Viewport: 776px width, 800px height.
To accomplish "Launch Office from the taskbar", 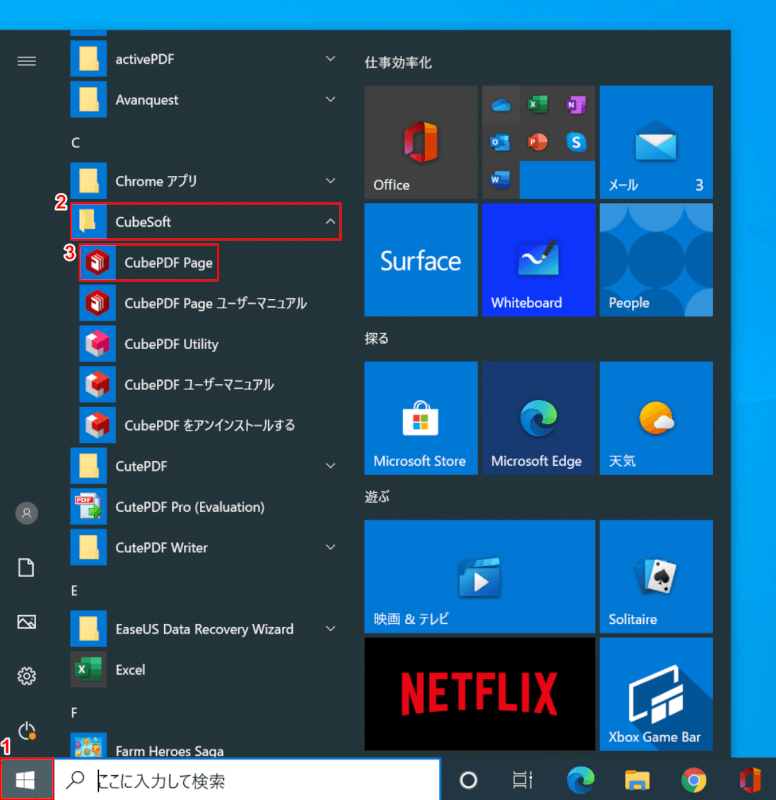I will tap(750, 780).
